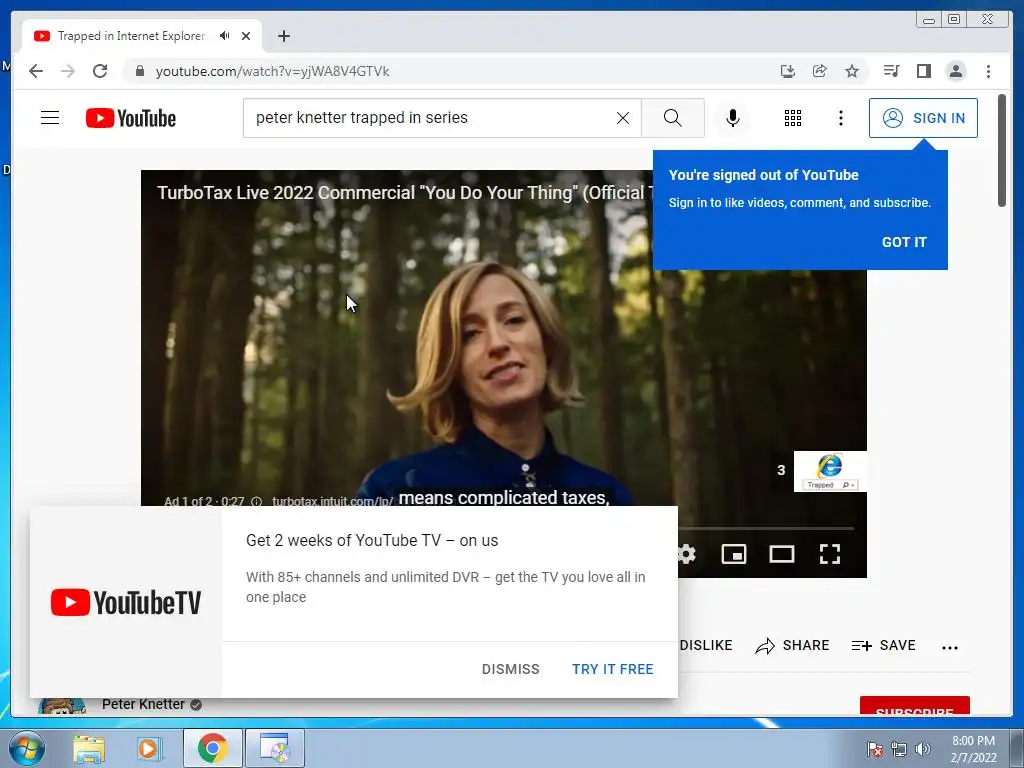Click DISMISS on the YouTube TV promo
The height and width of the screenshot is (768, 1024).
click(511, 669)
